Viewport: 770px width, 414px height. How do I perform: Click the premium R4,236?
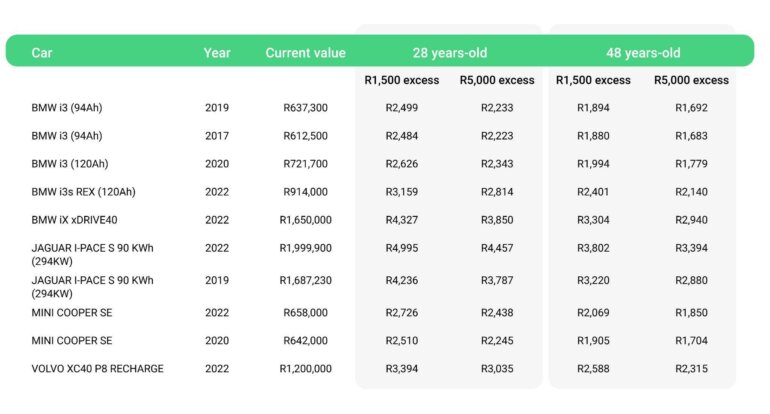[x=402, y=280]
